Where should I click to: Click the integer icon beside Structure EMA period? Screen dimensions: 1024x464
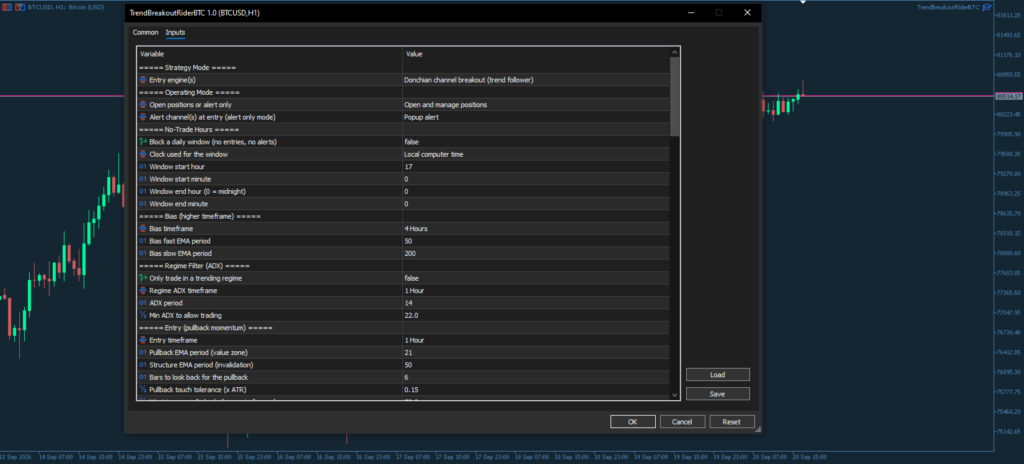[143, 365]
